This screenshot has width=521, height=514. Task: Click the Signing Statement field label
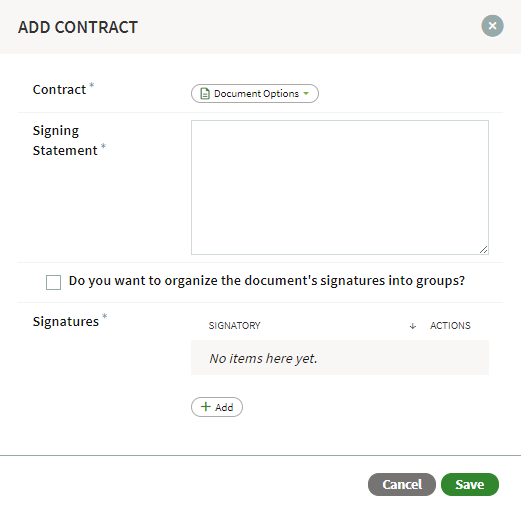[65, 140]
